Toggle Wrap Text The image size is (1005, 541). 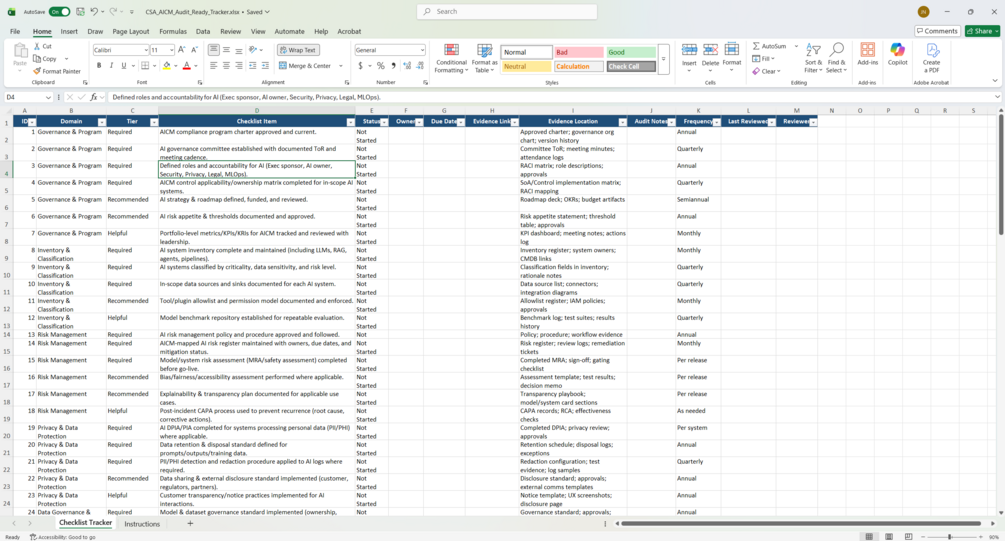298,50
